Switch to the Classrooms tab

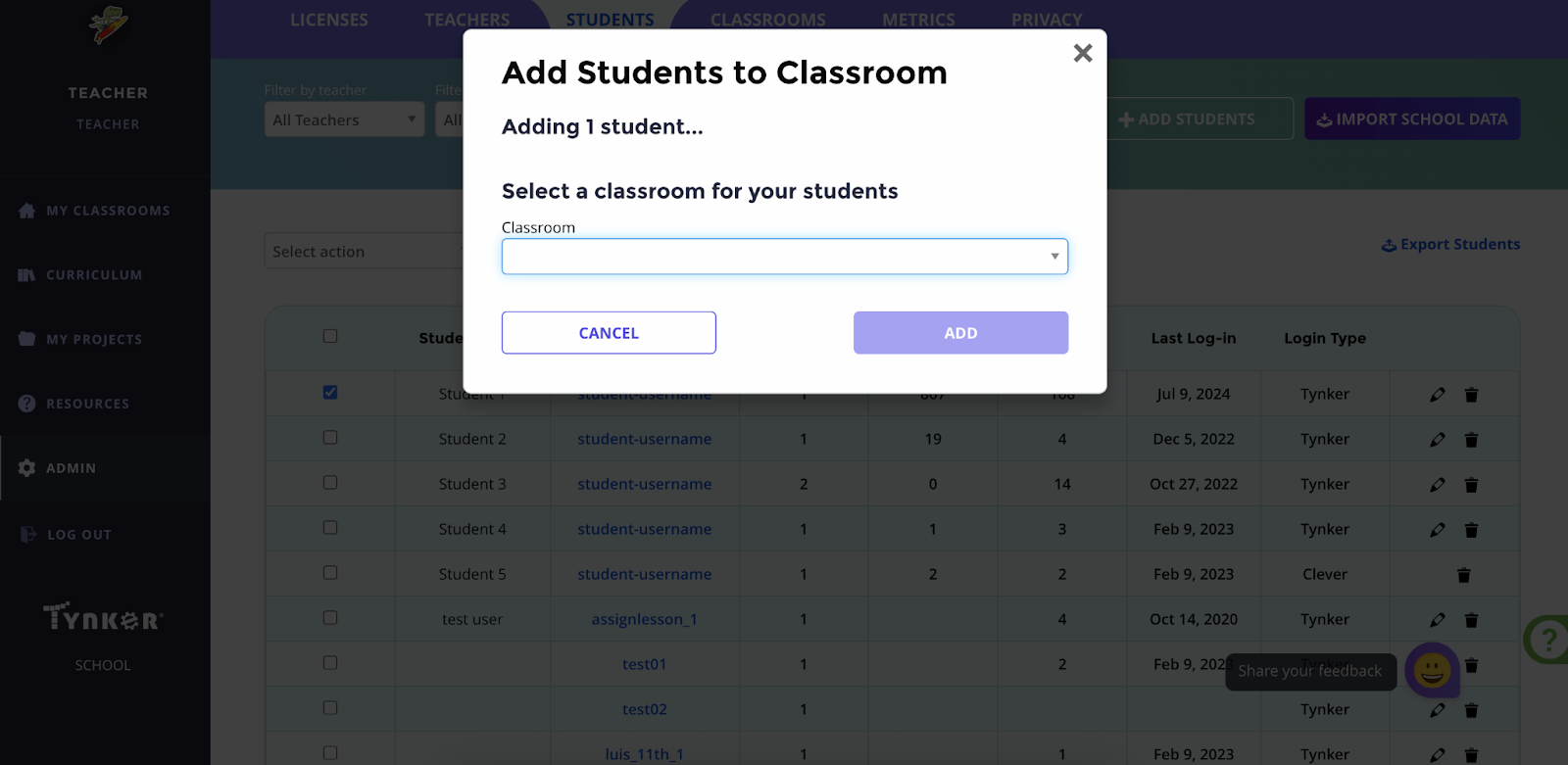tap(767, 20)
